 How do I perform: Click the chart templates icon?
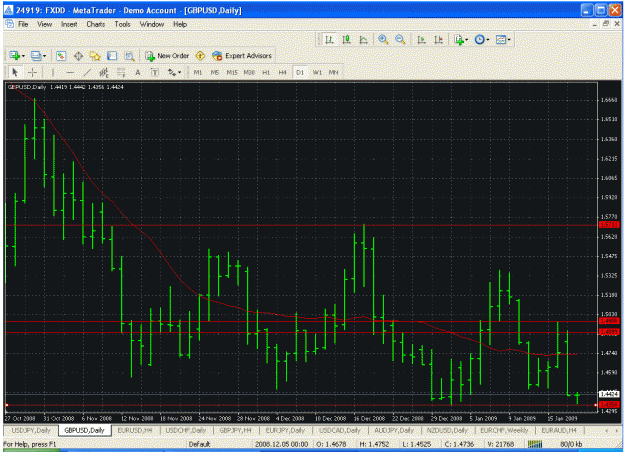pos(501,39)
